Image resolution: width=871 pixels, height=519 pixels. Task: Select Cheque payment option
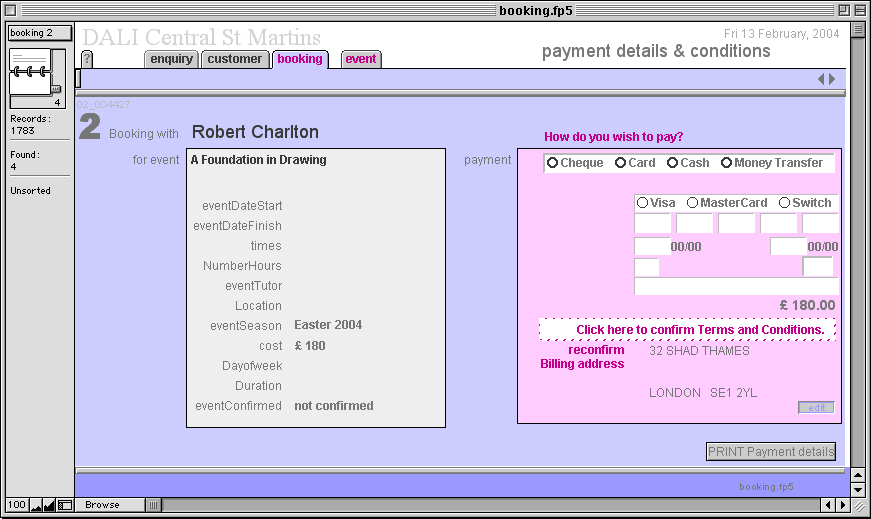(553, 163)
